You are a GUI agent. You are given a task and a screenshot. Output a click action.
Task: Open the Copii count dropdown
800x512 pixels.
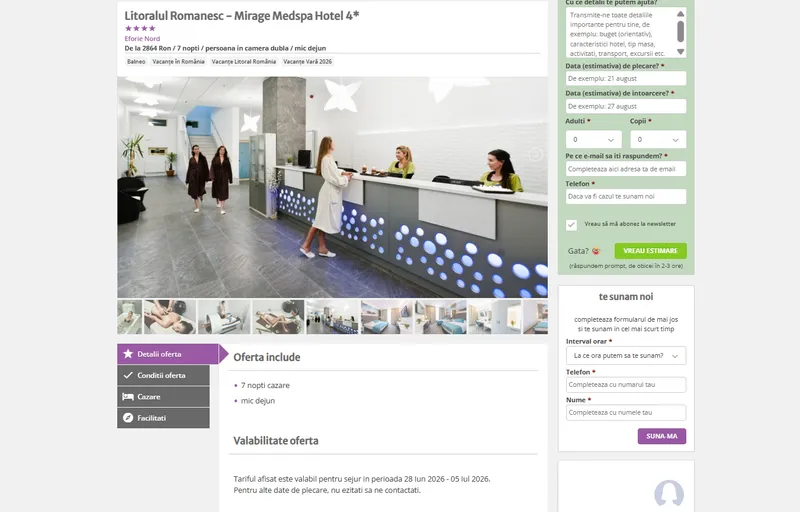point(658,139)
